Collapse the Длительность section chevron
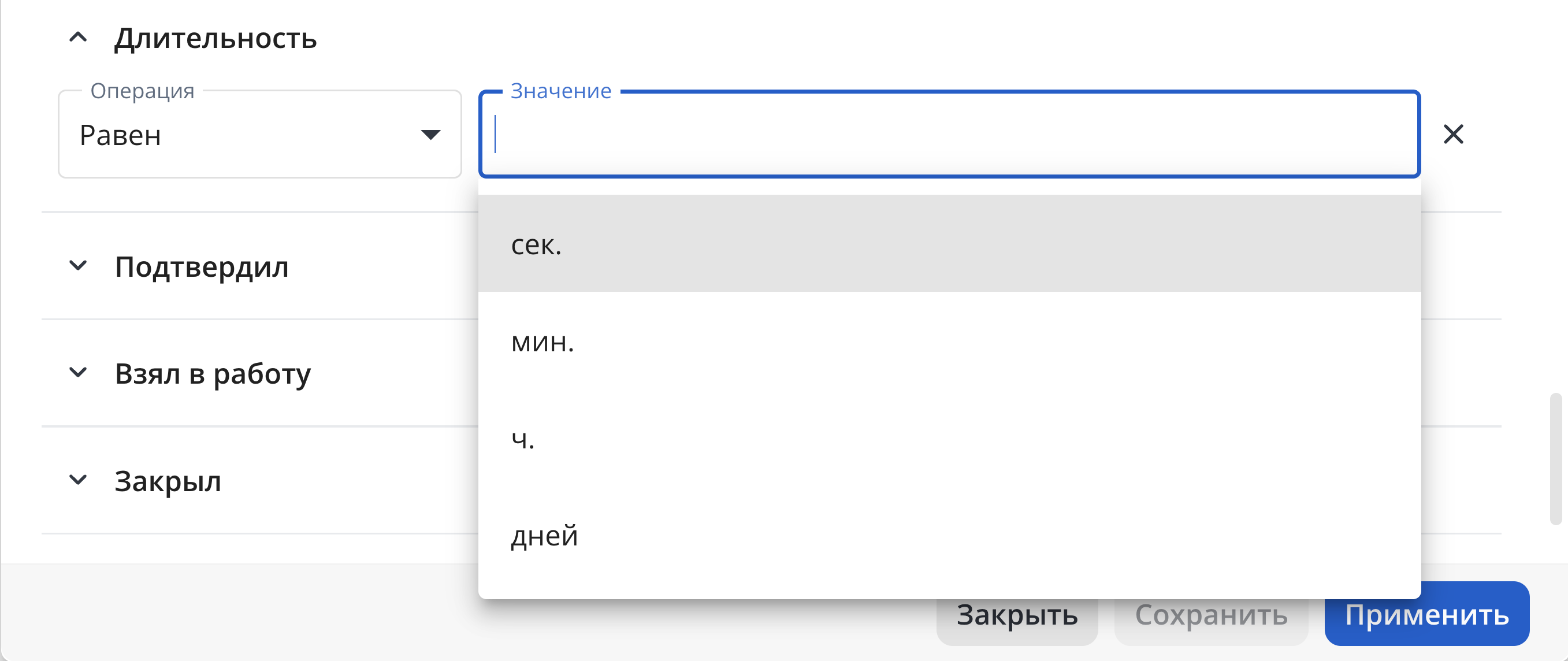The height and width of the screenshot is (661, 1568). (x=78, y=38)
